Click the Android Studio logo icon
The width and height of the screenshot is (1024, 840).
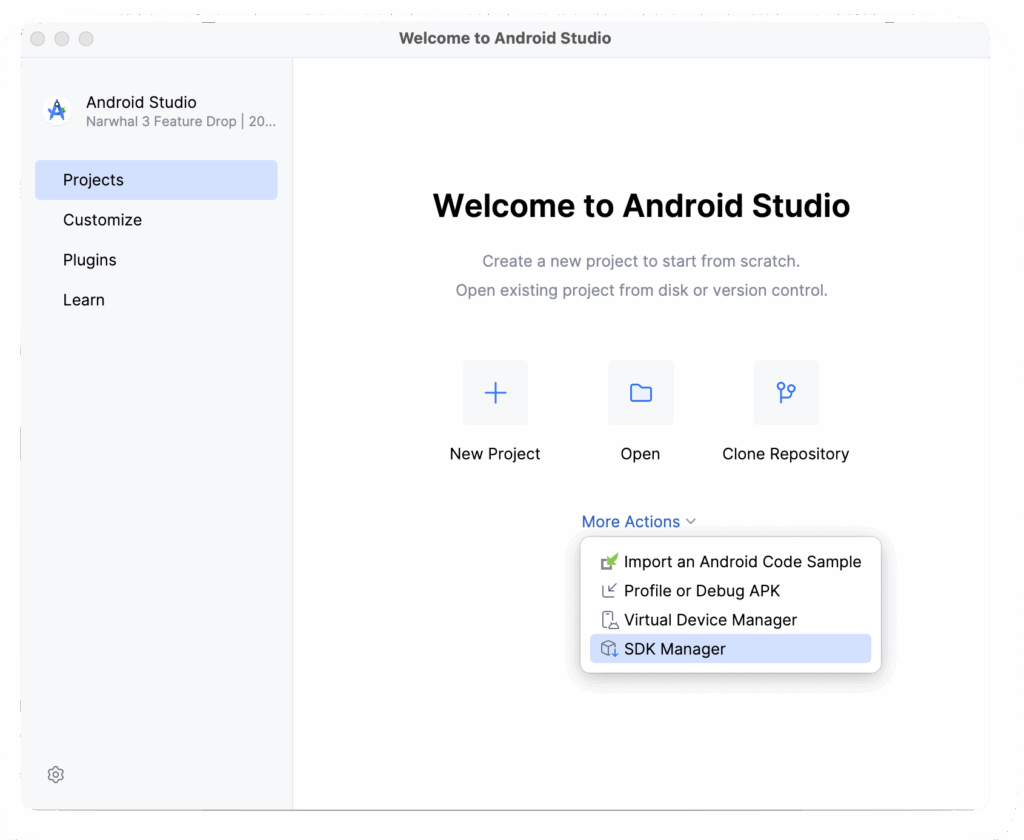[x=57, y=110]
